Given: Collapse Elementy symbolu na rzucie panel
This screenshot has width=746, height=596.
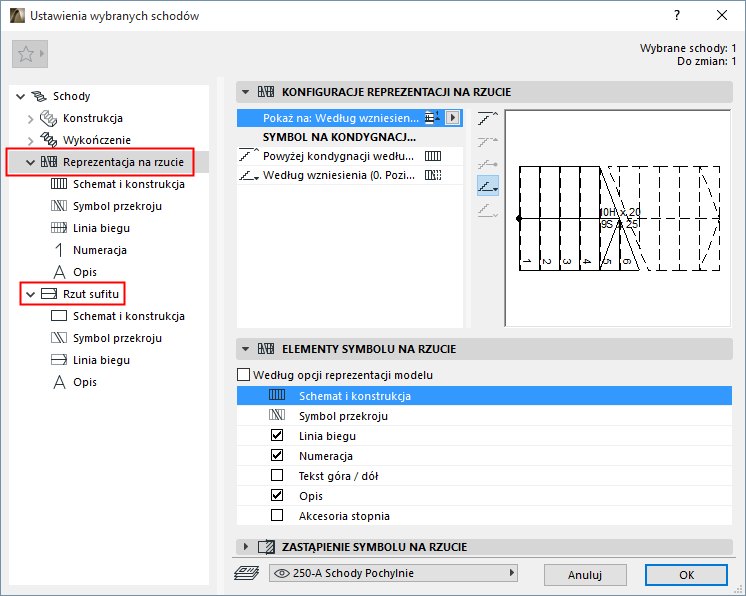Looking at the screenshot, I should pyautogui.click(x=245, y=349).
